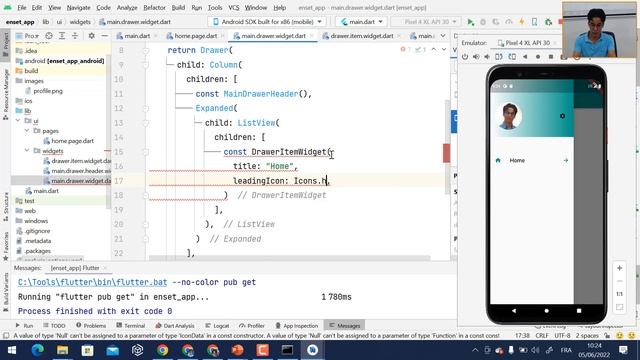Open the Logcat tool window
Image resolution: width=640 pixels, height=360 pixels.
[217, 326]
